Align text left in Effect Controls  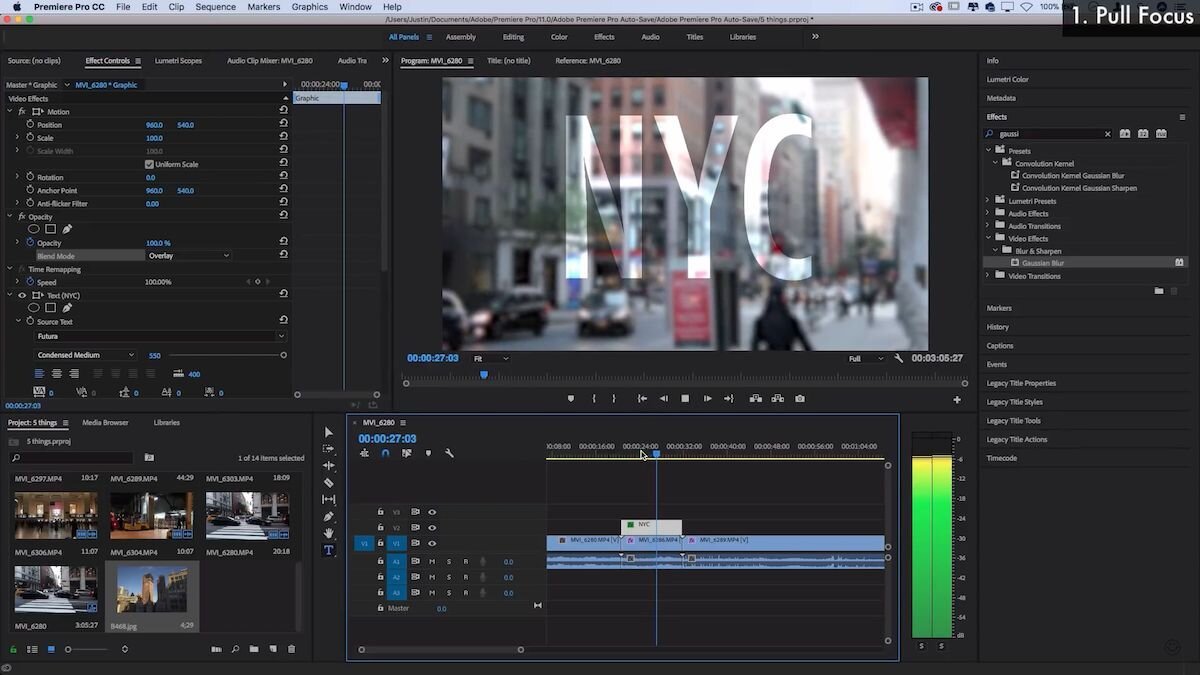point(40,374)
